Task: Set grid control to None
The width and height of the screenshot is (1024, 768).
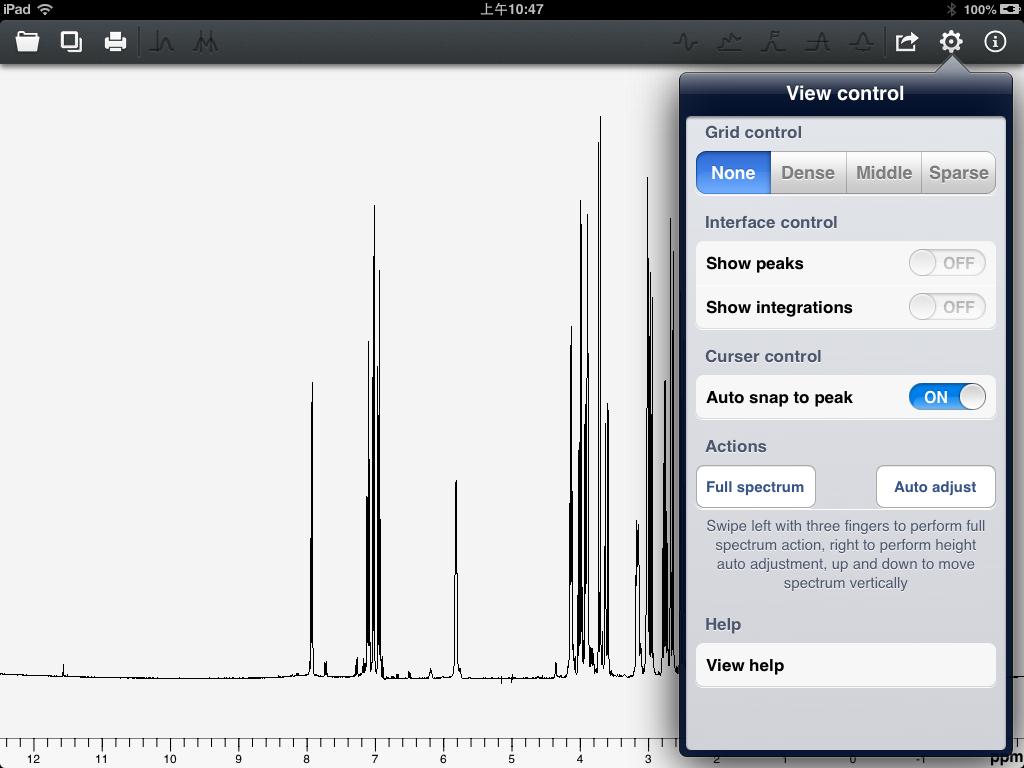Action: coord(733,172)
